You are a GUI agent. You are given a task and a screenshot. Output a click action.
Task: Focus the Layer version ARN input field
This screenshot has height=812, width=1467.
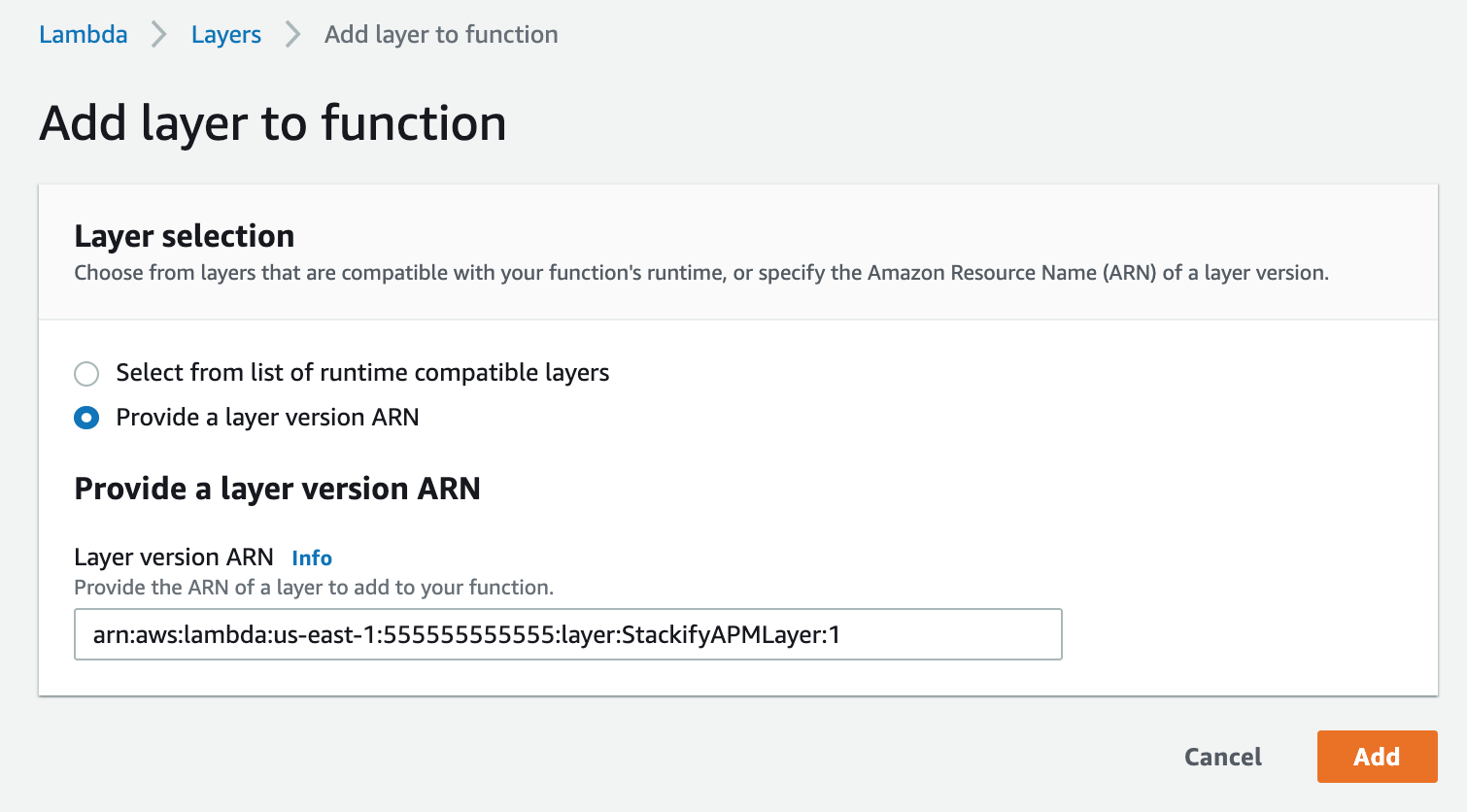[x=568, y=634]
